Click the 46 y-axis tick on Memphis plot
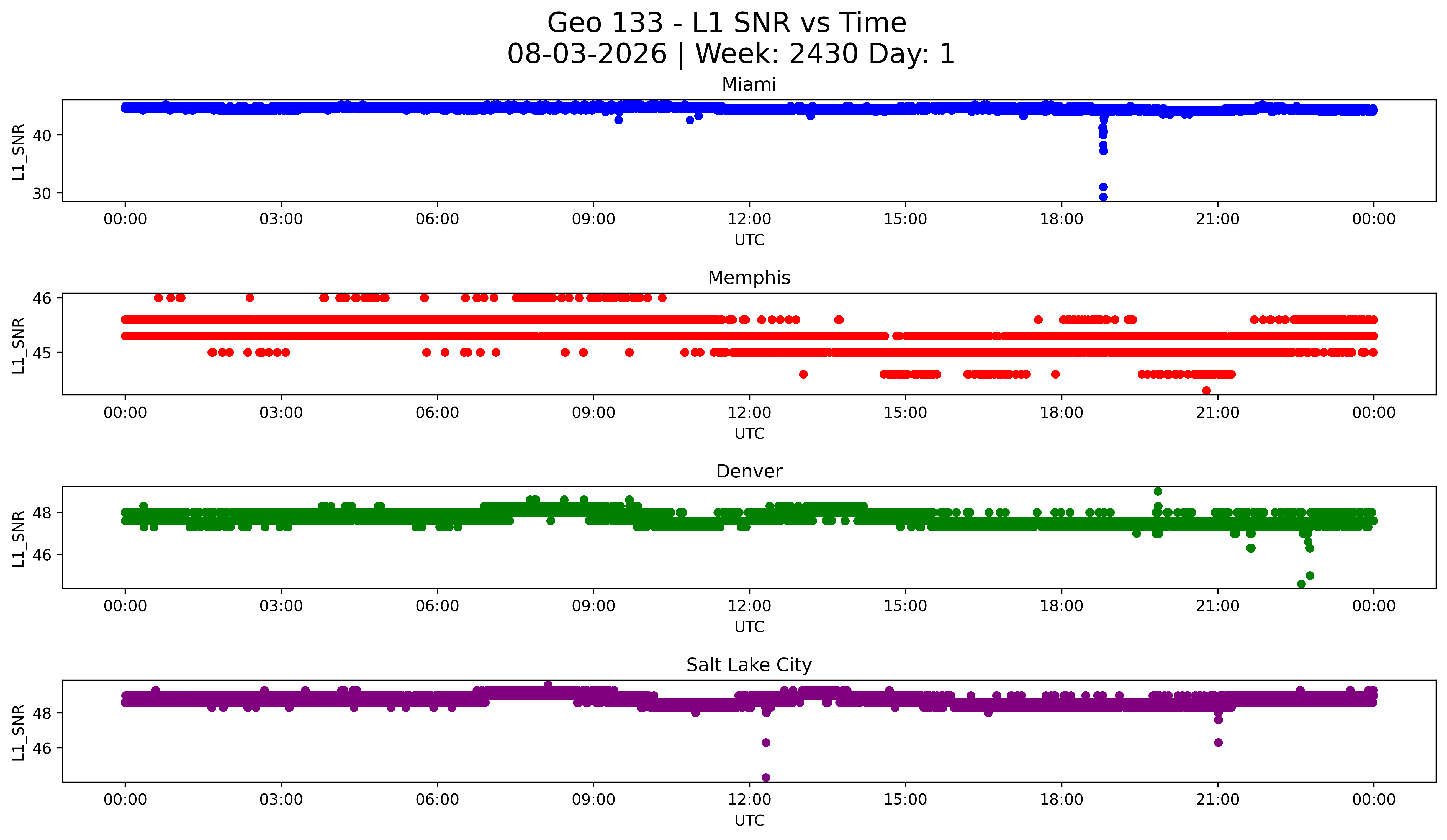Viewport: 1447px width, 840px height. click(x=42, y=298)
